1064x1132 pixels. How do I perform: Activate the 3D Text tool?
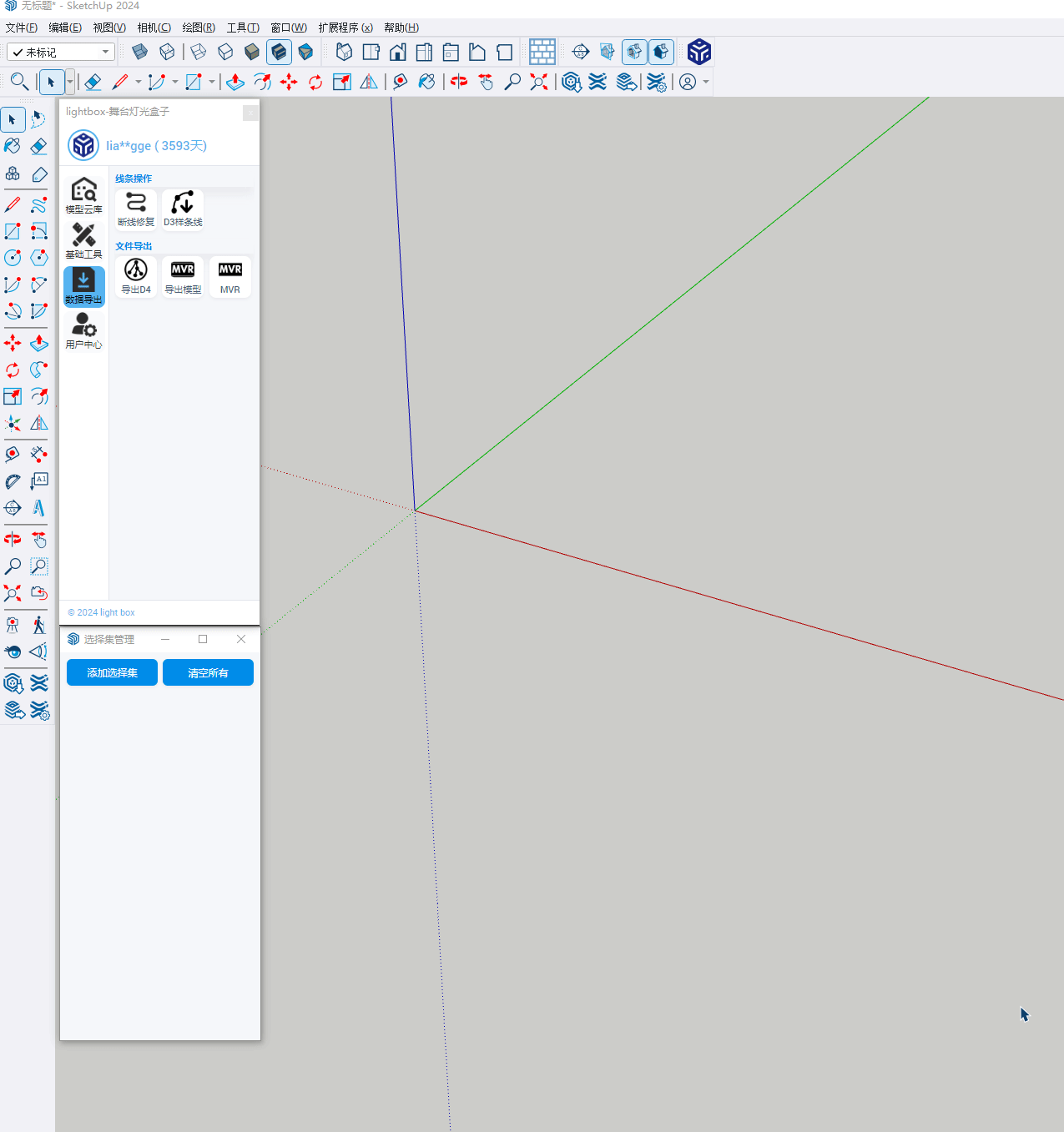(38, 507)
